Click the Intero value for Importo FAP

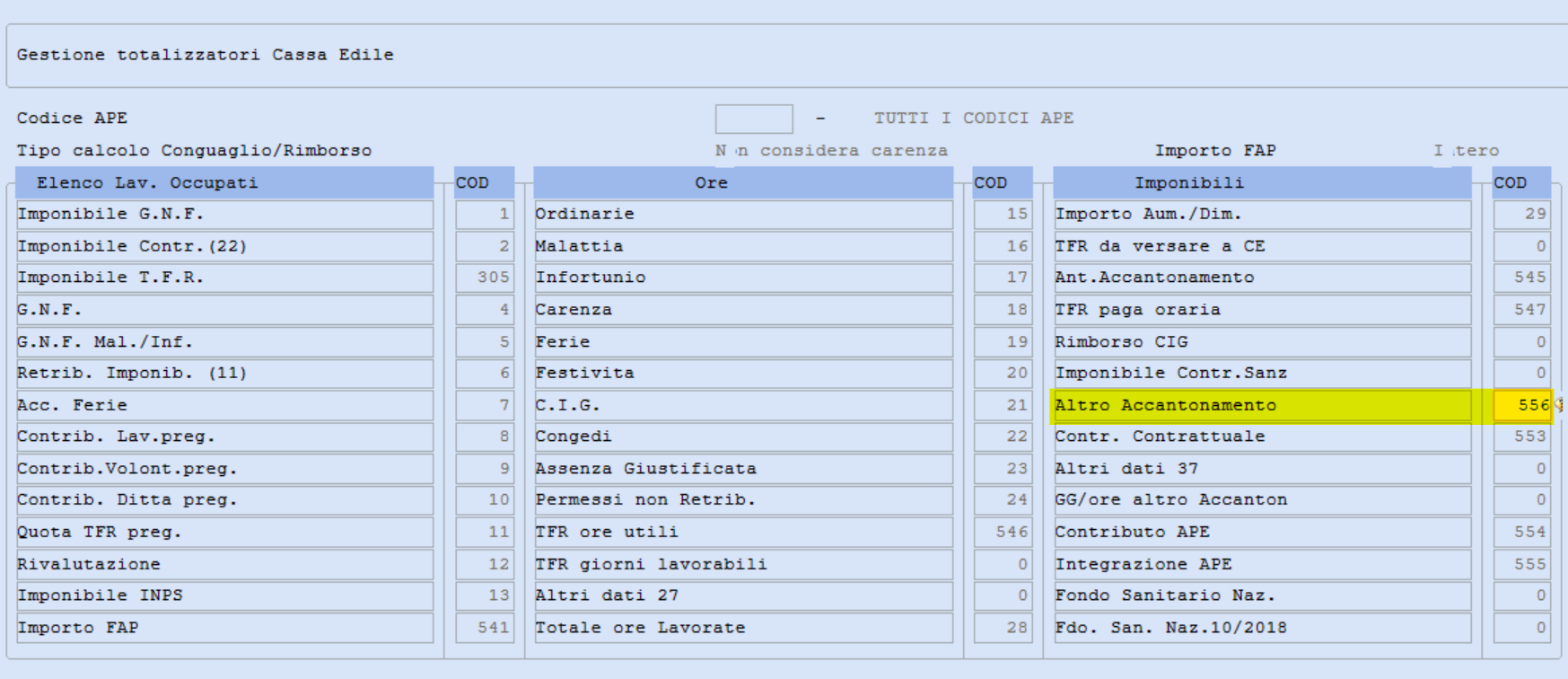pos(1466,151)
